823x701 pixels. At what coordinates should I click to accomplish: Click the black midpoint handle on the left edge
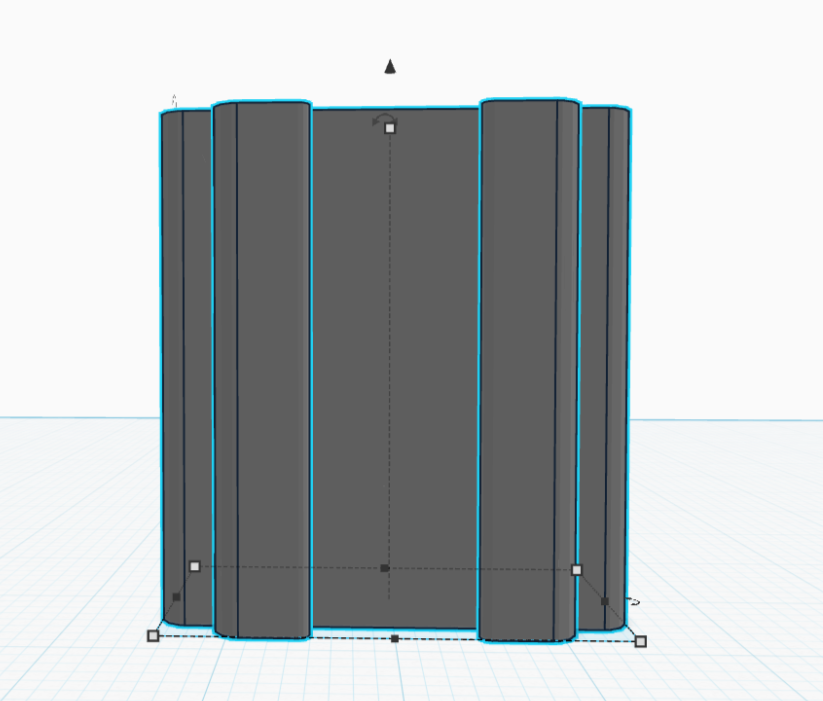click(x=177, y=597)
